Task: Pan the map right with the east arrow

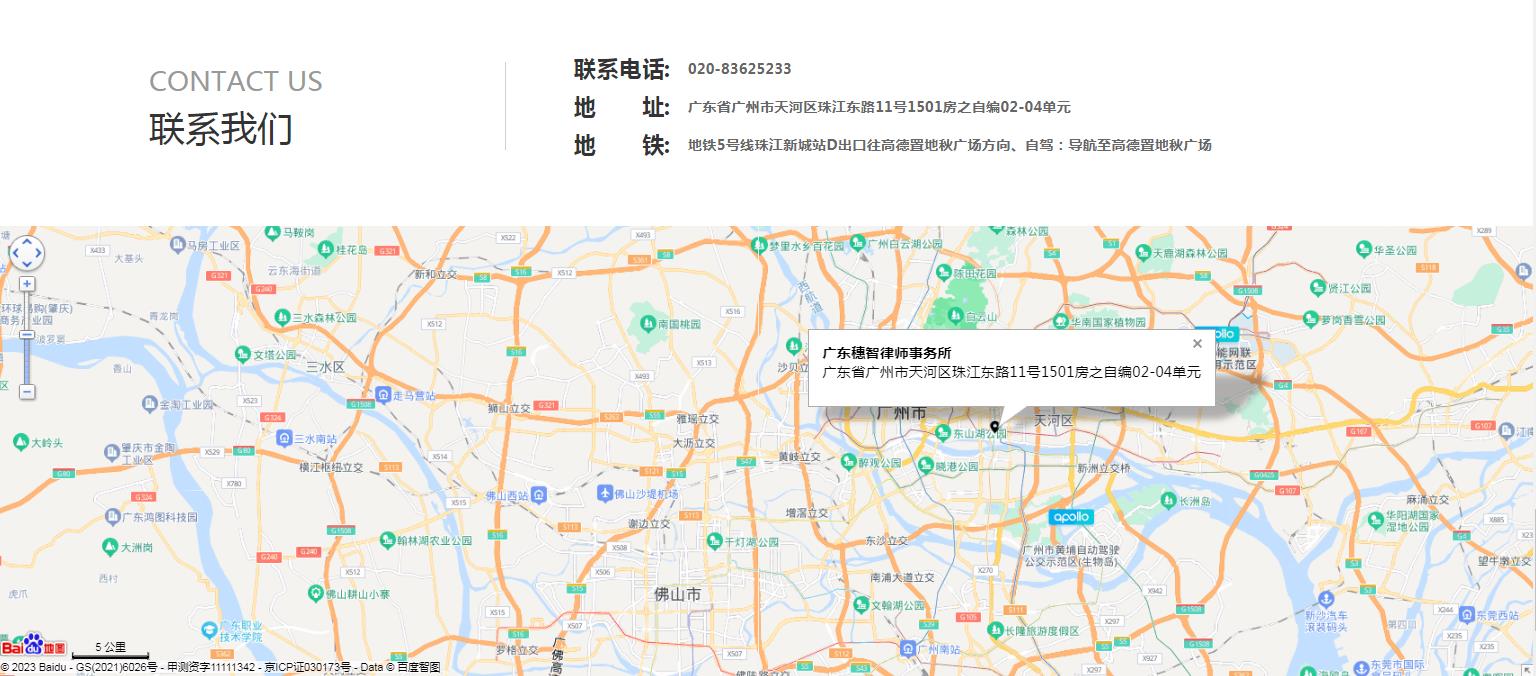Action: 39,254
